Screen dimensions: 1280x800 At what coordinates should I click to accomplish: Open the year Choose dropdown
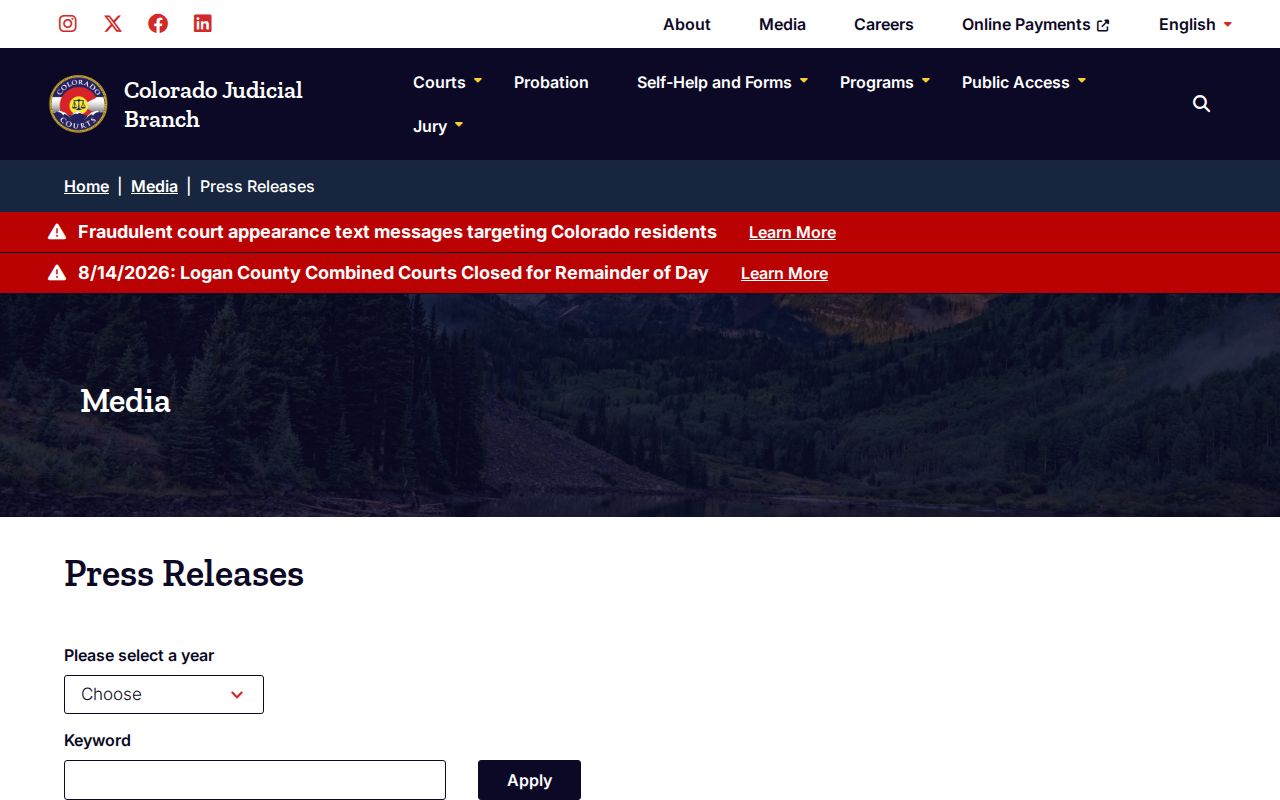click(164, 694)
